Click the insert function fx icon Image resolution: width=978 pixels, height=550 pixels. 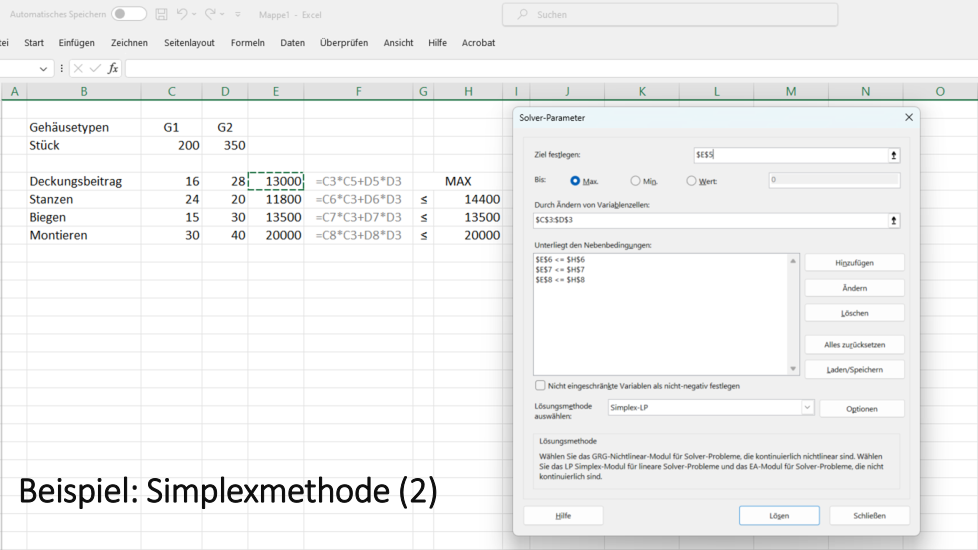point(113,68)
